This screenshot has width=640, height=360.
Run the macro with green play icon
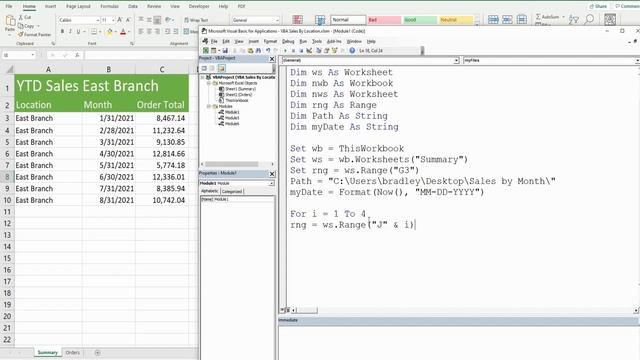[285, 51]
